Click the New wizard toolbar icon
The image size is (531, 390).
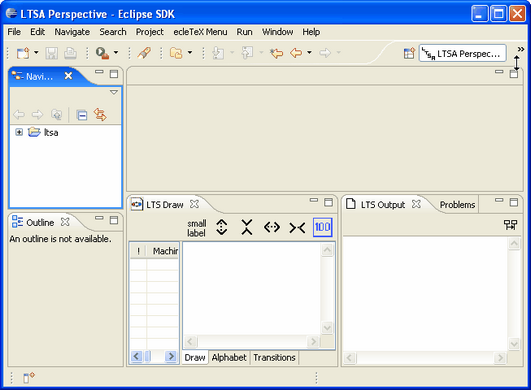tap(23, 53)
